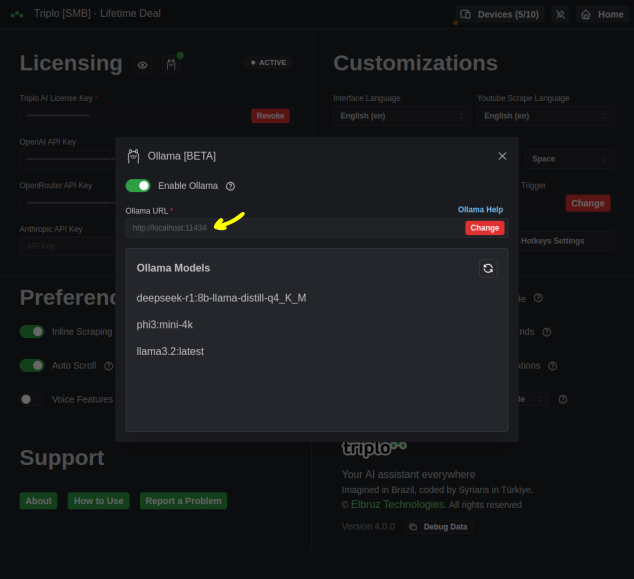Open the Interface Language dropdown

coord(402,116)
